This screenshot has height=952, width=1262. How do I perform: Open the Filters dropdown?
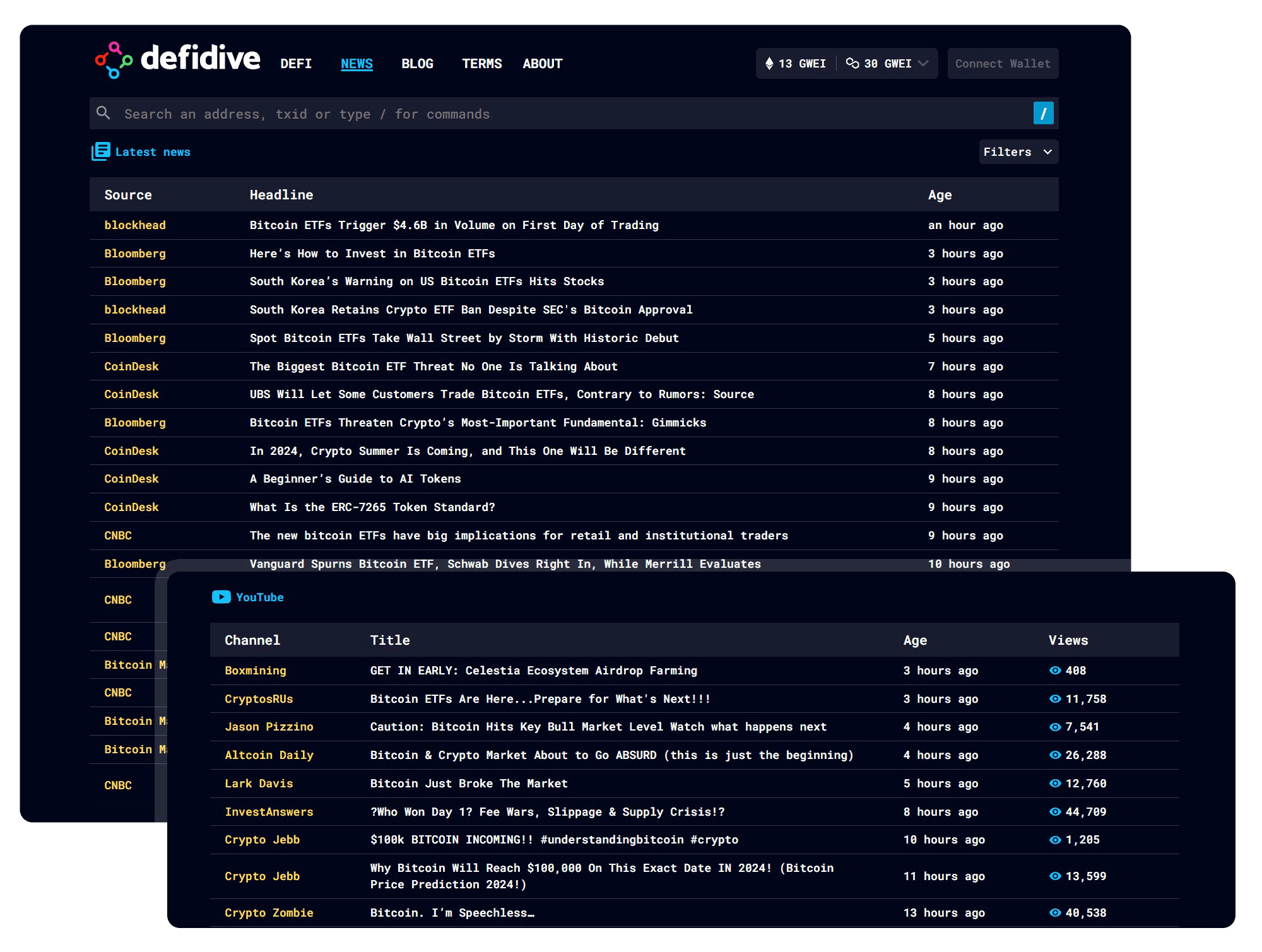(1018, 152)
